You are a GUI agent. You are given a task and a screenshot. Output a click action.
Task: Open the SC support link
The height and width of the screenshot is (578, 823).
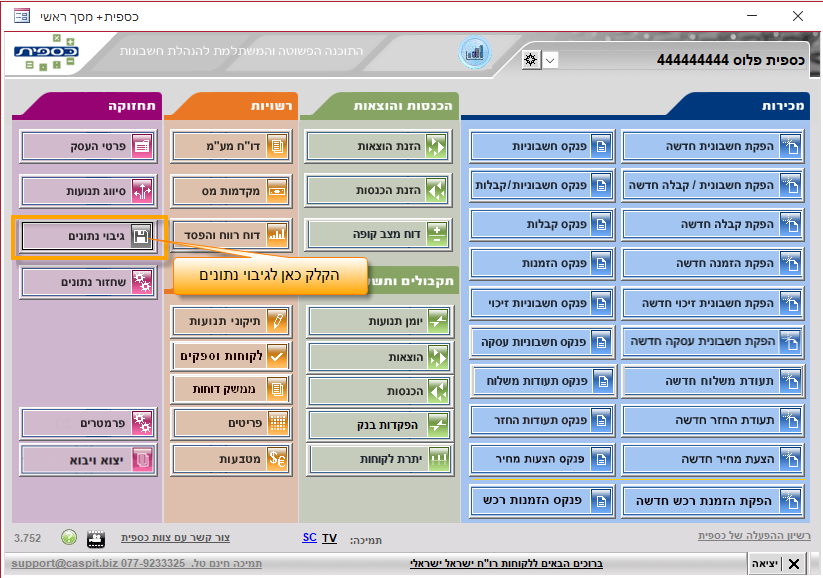coord(309,538)
